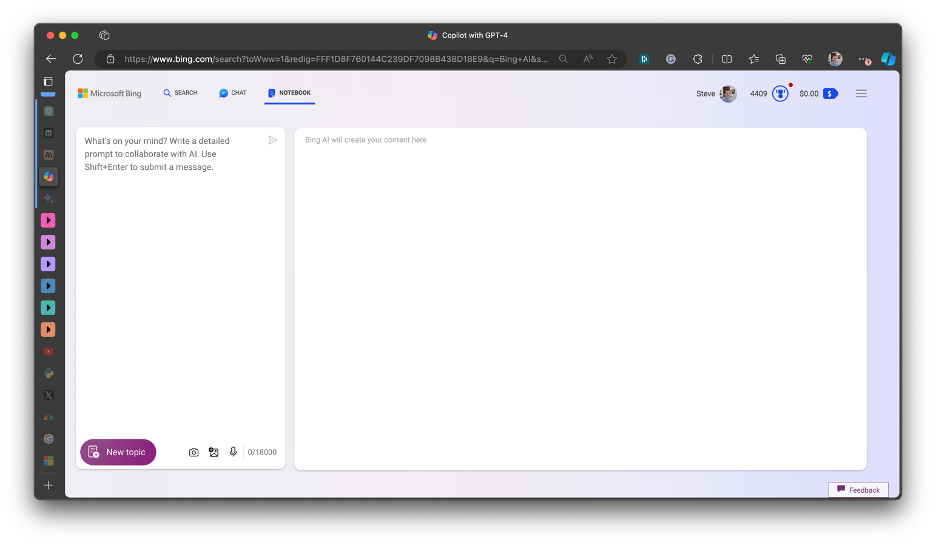Switch to NBC vertical tab
The width and height of the screenshot is (936, 546).
48,417
